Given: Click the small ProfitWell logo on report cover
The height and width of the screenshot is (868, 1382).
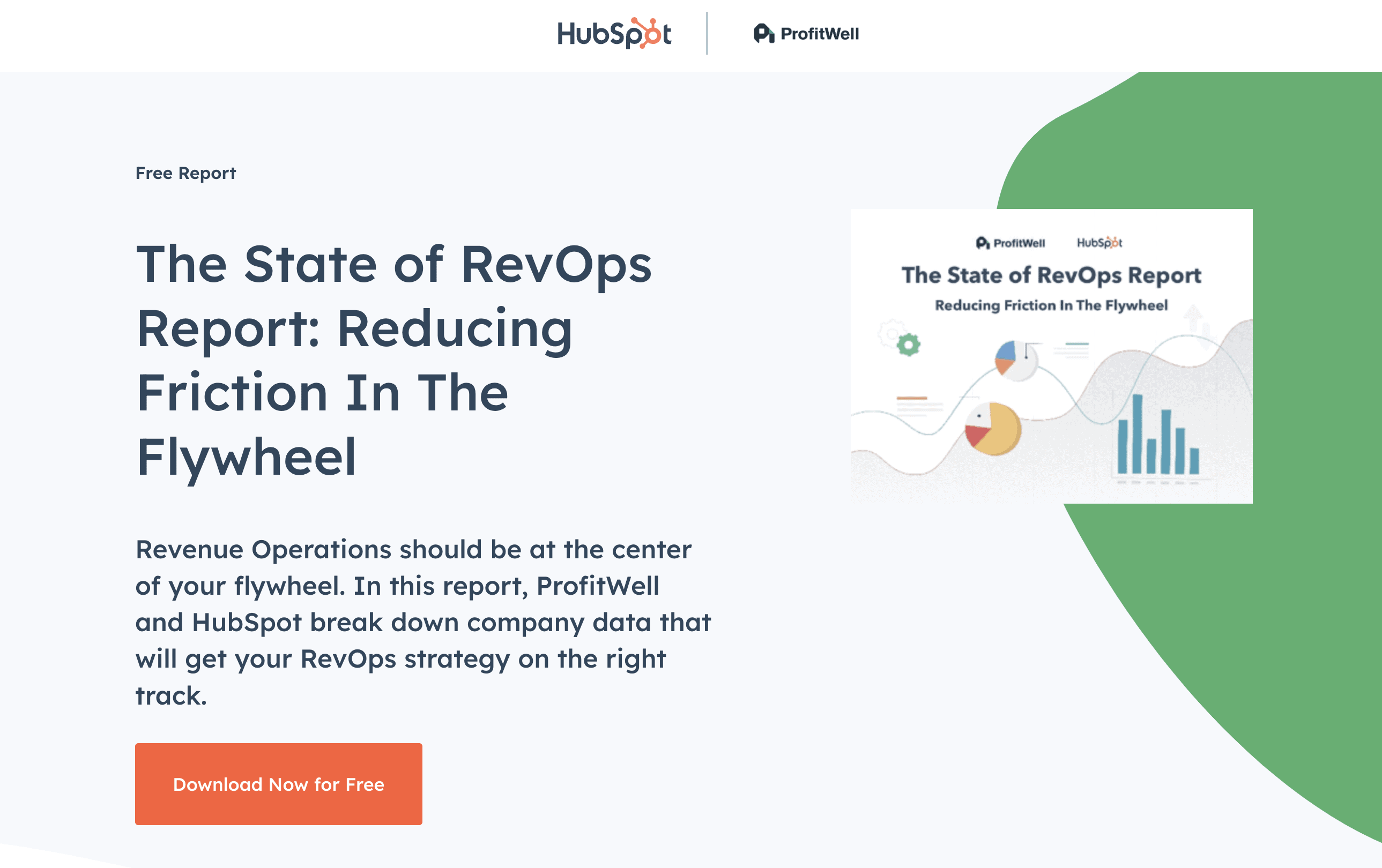Looking at the screenshot, I should click(x=1010, y=243).
